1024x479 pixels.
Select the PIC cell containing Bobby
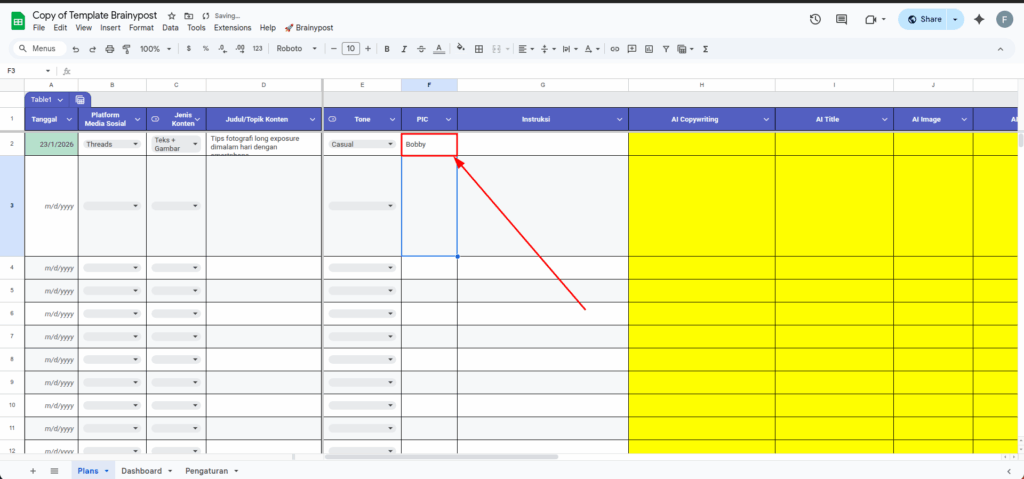click(429, 144)
